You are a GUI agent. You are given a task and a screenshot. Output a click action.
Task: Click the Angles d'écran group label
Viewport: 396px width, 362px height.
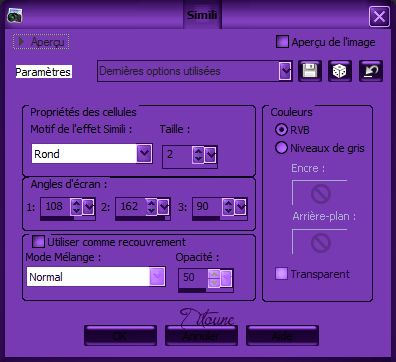click(69, 184)
